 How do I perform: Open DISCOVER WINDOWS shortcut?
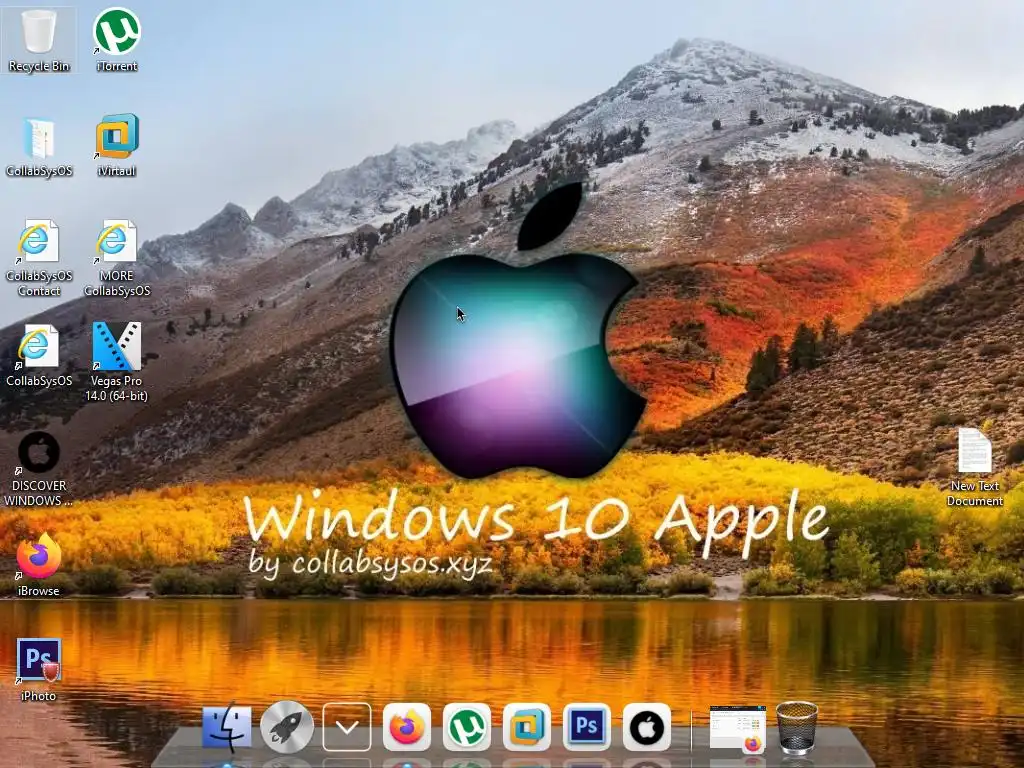click(39, 469)
